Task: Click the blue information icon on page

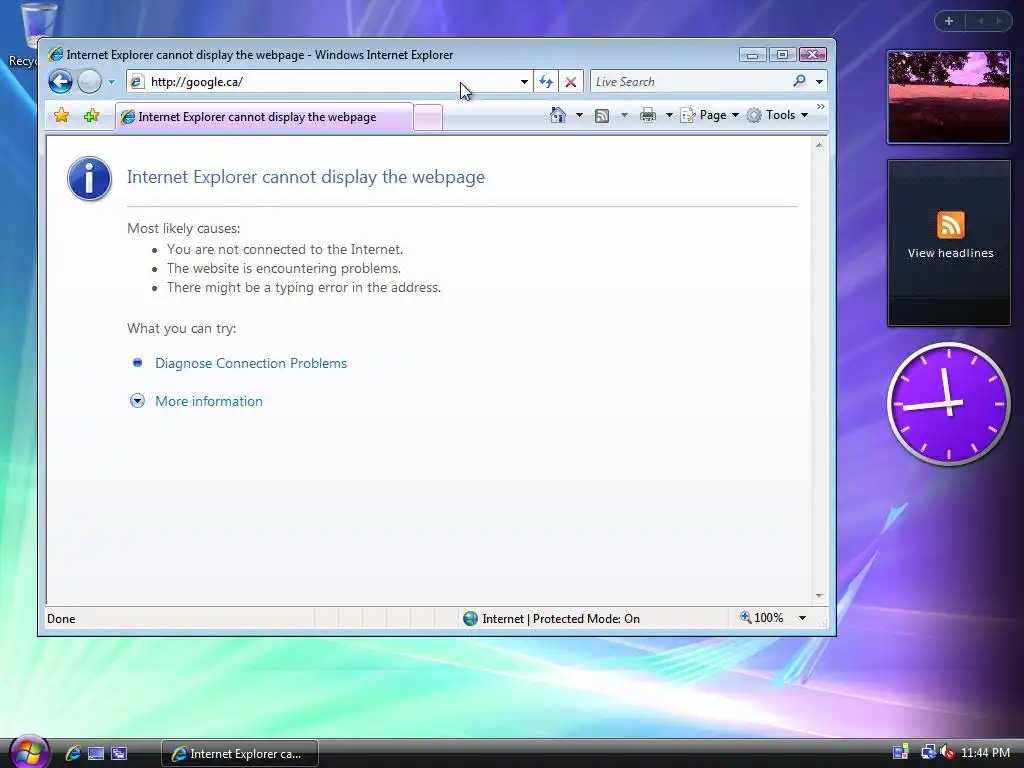Action: 89,178
